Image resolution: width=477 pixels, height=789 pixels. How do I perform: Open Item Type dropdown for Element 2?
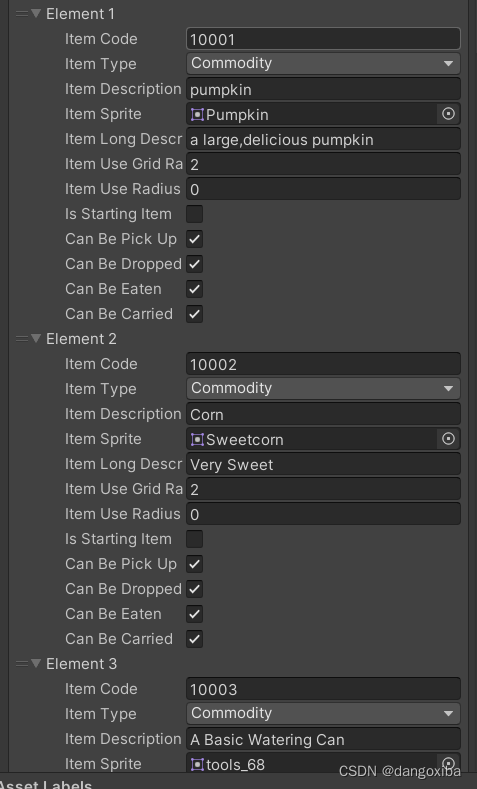coord(323,388)
